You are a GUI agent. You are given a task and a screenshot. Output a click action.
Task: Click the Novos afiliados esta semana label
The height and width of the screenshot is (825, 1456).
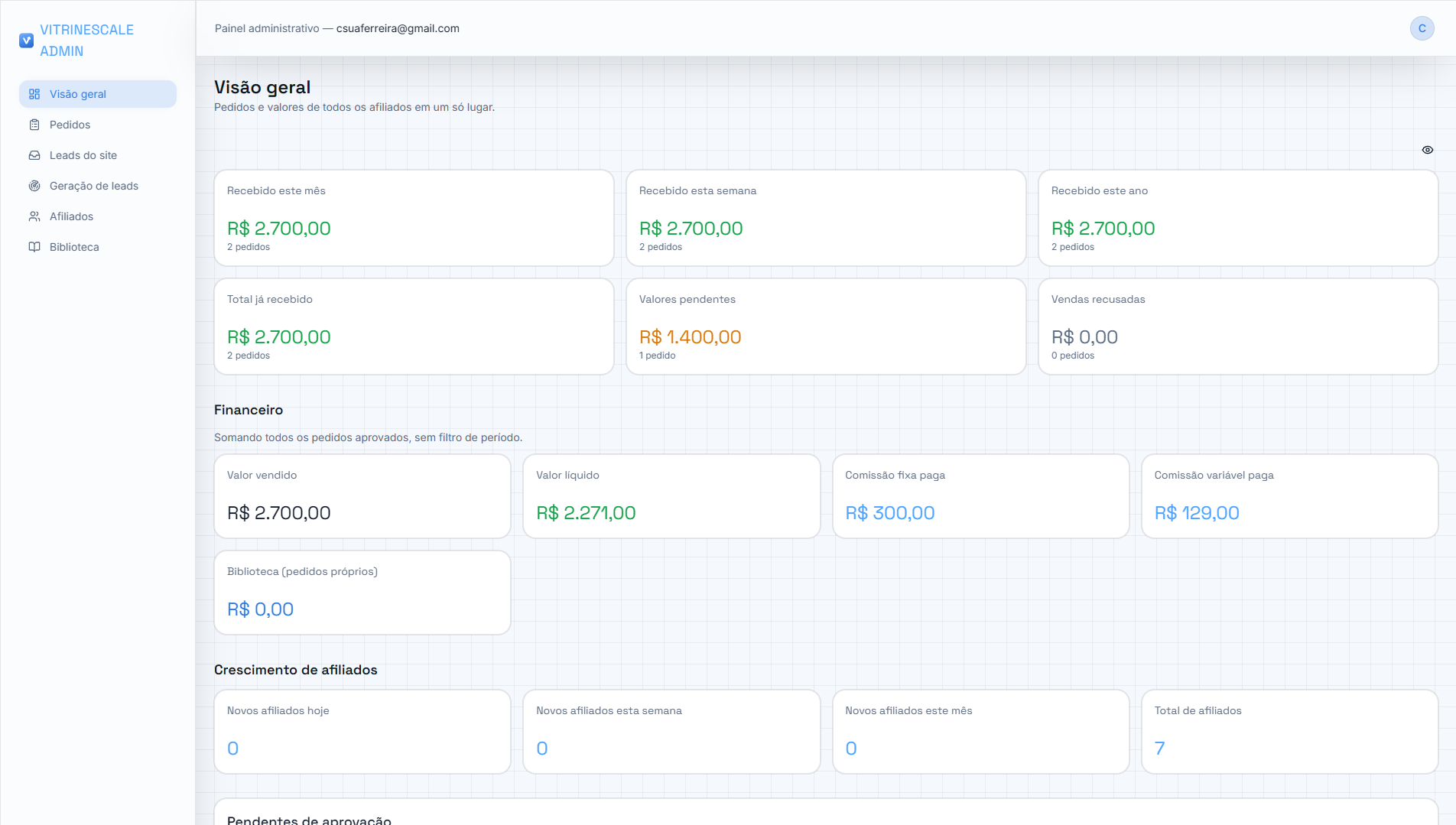click(609, 710)
